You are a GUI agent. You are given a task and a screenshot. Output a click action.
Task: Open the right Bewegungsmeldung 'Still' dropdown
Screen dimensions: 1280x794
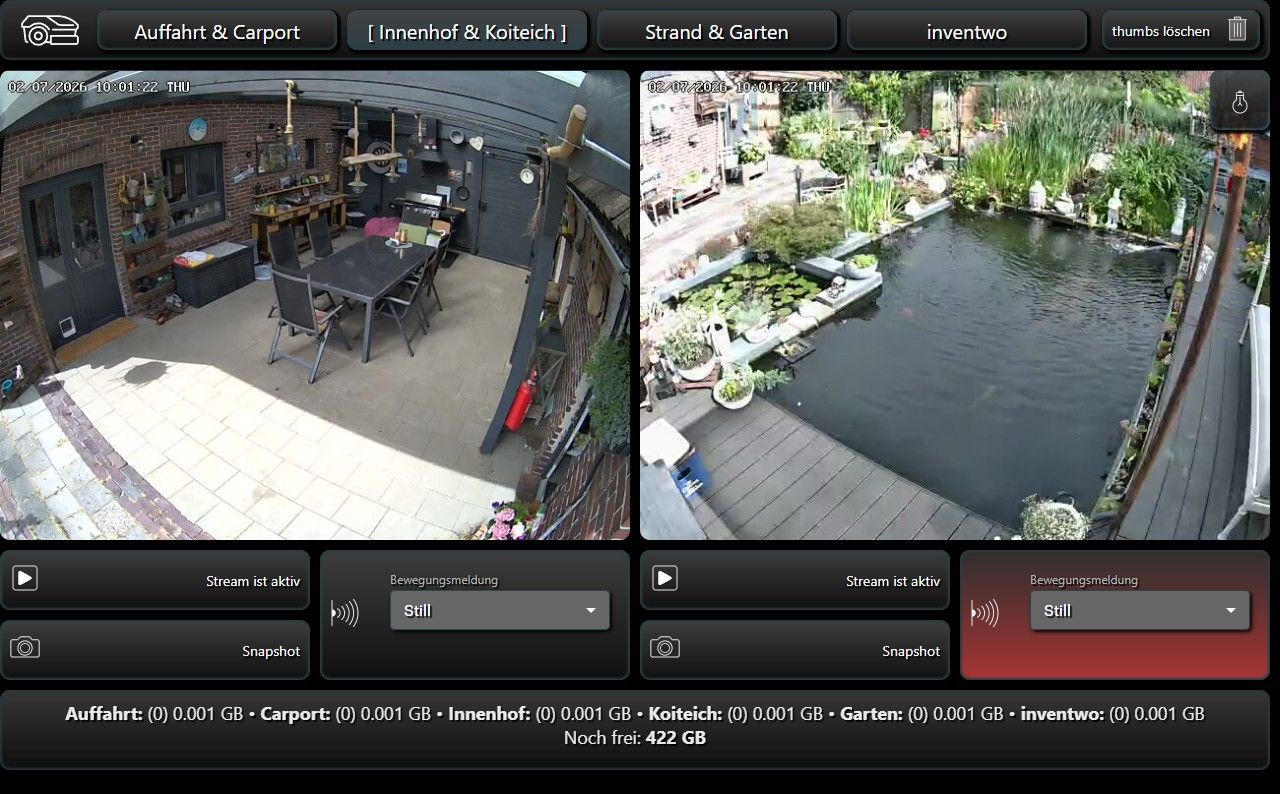[1140, 610]
